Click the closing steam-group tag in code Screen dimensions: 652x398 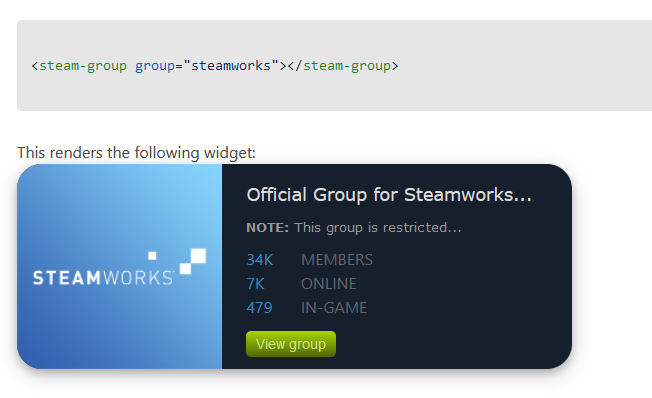point(343,66)
